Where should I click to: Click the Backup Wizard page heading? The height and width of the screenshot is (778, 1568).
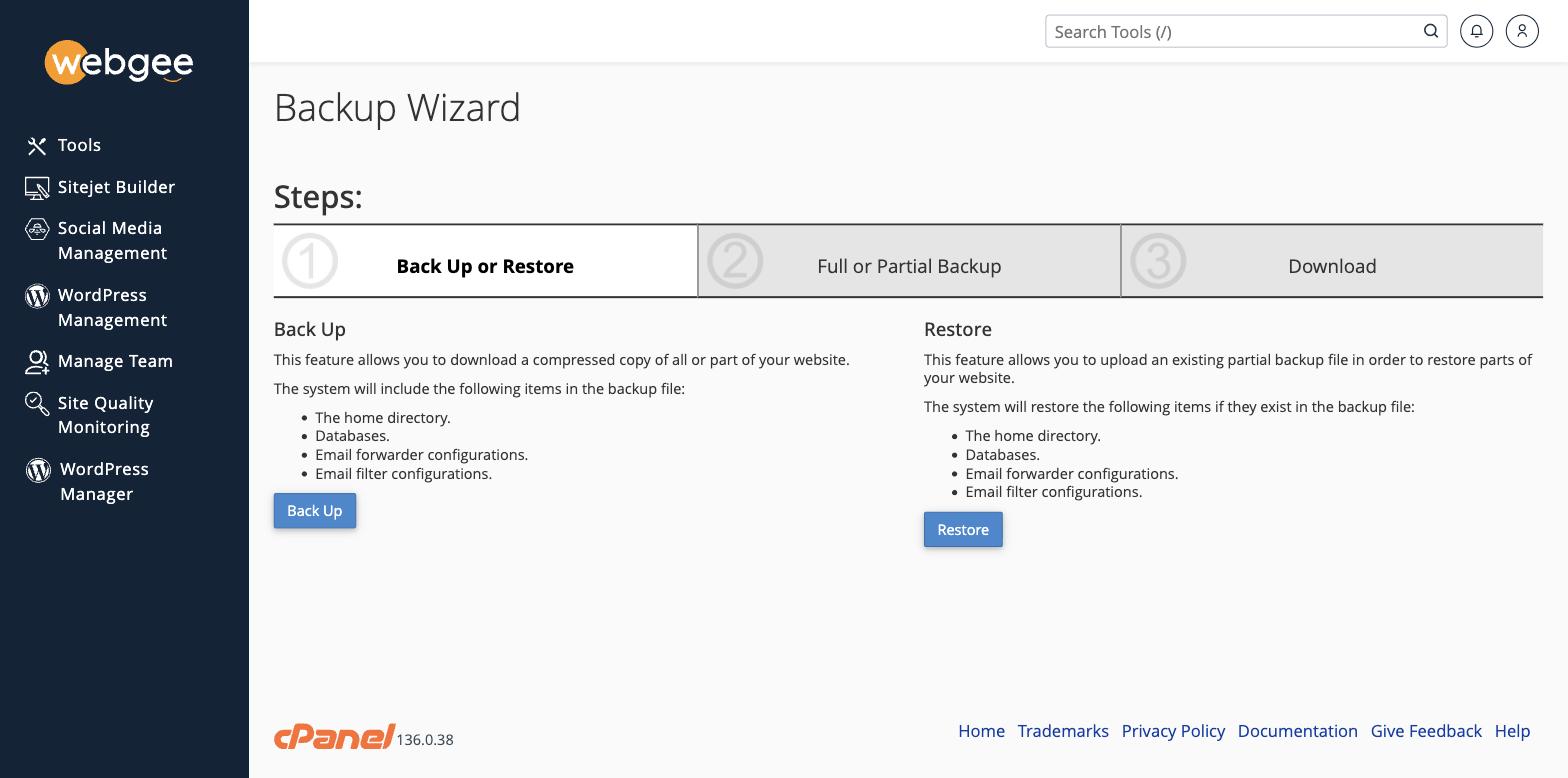coord(397,108)
